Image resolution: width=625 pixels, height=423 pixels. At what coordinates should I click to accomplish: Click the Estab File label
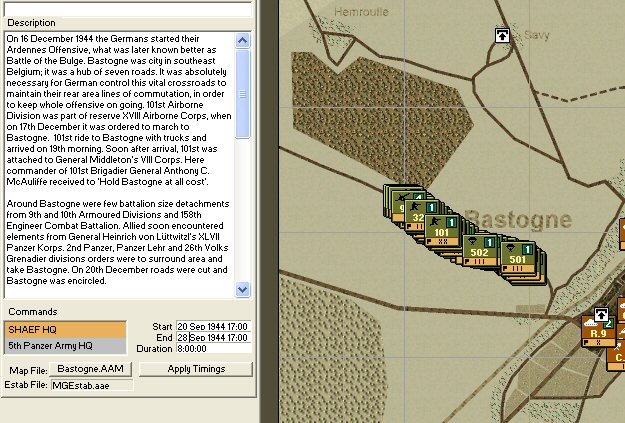tap(26, 385)
